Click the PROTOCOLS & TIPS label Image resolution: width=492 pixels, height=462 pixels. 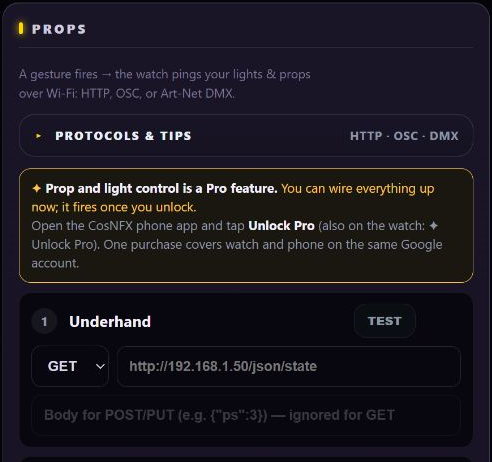tap(123, 136)
